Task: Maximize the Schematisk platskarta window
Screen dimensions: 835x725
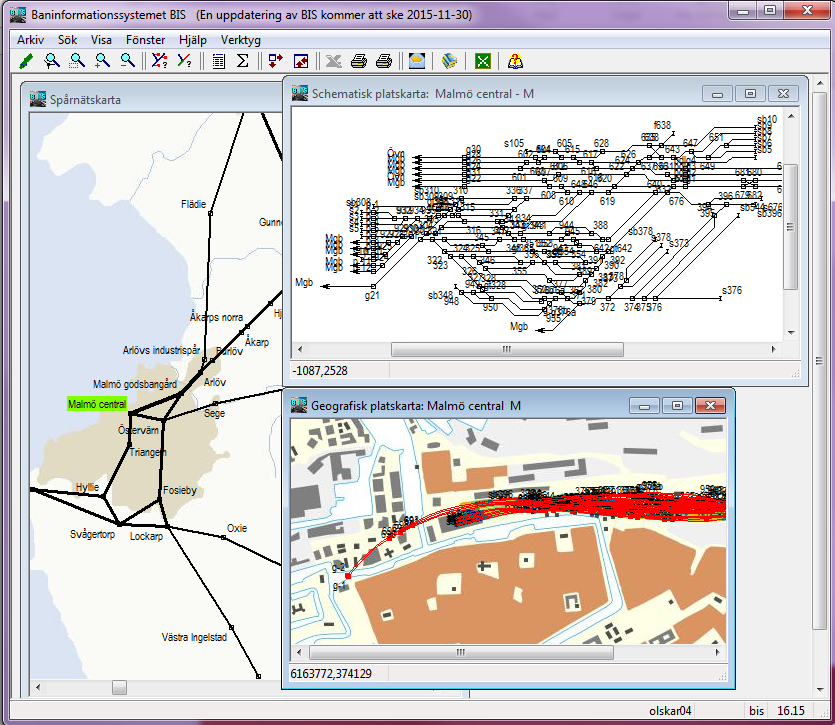Action: [750, 94]
